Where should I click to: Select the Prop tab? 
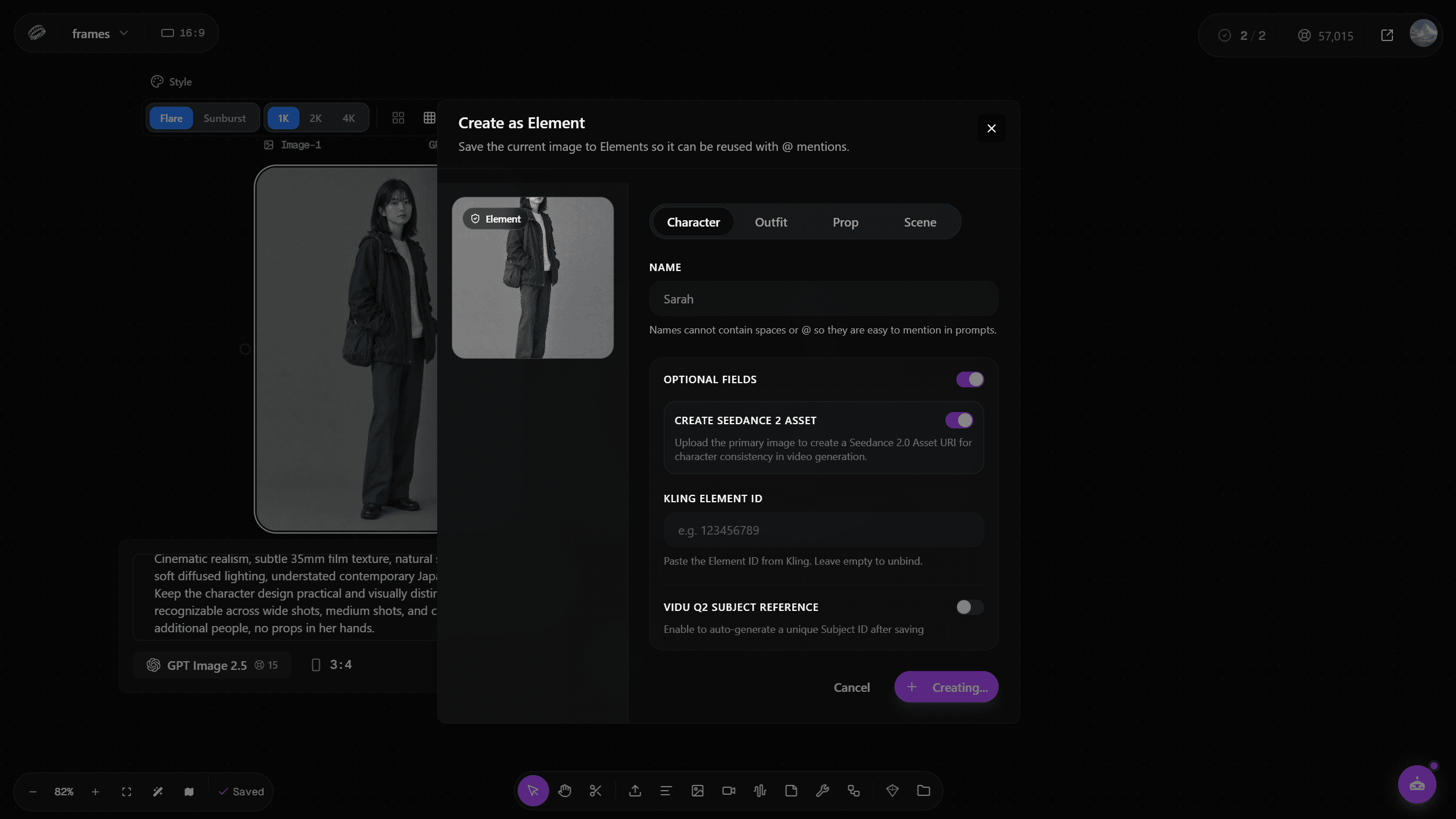click(845, 222)
